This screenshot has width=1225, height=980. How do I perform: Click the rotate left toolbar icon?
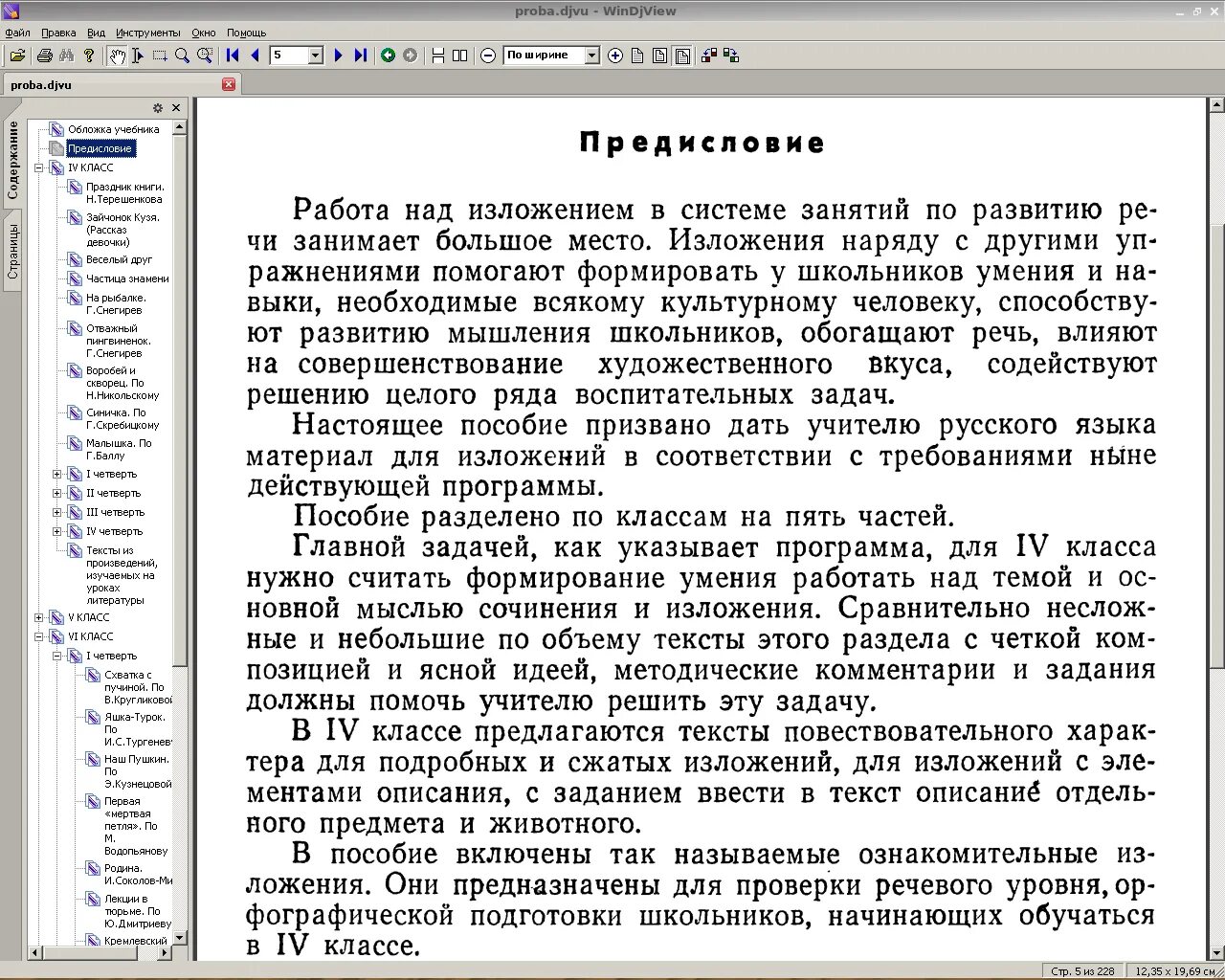point(709,56)
